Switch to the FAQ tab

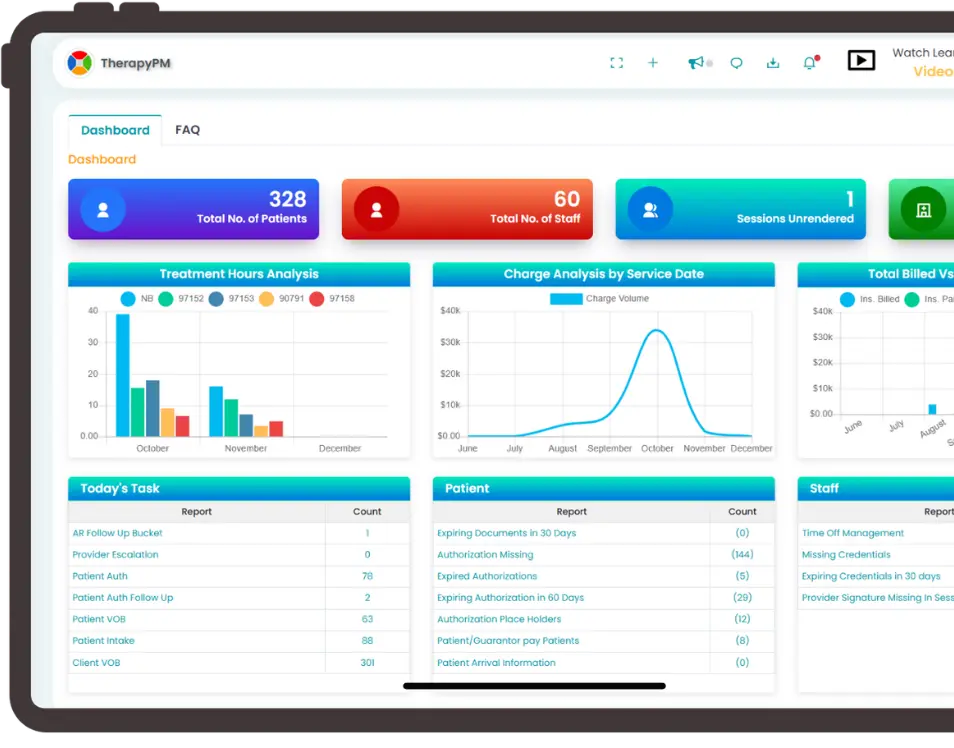click(187, 129)
